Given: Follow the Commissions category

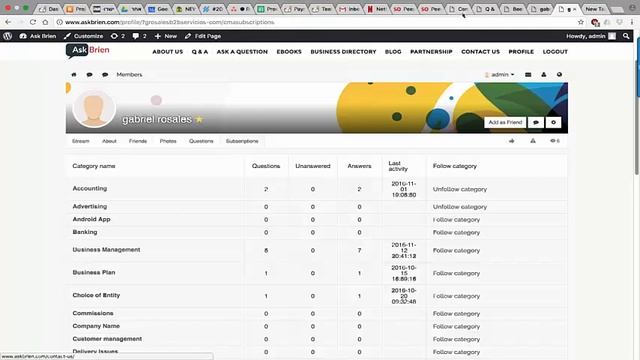Looking at the screenshot, I should tap(456, 314).
